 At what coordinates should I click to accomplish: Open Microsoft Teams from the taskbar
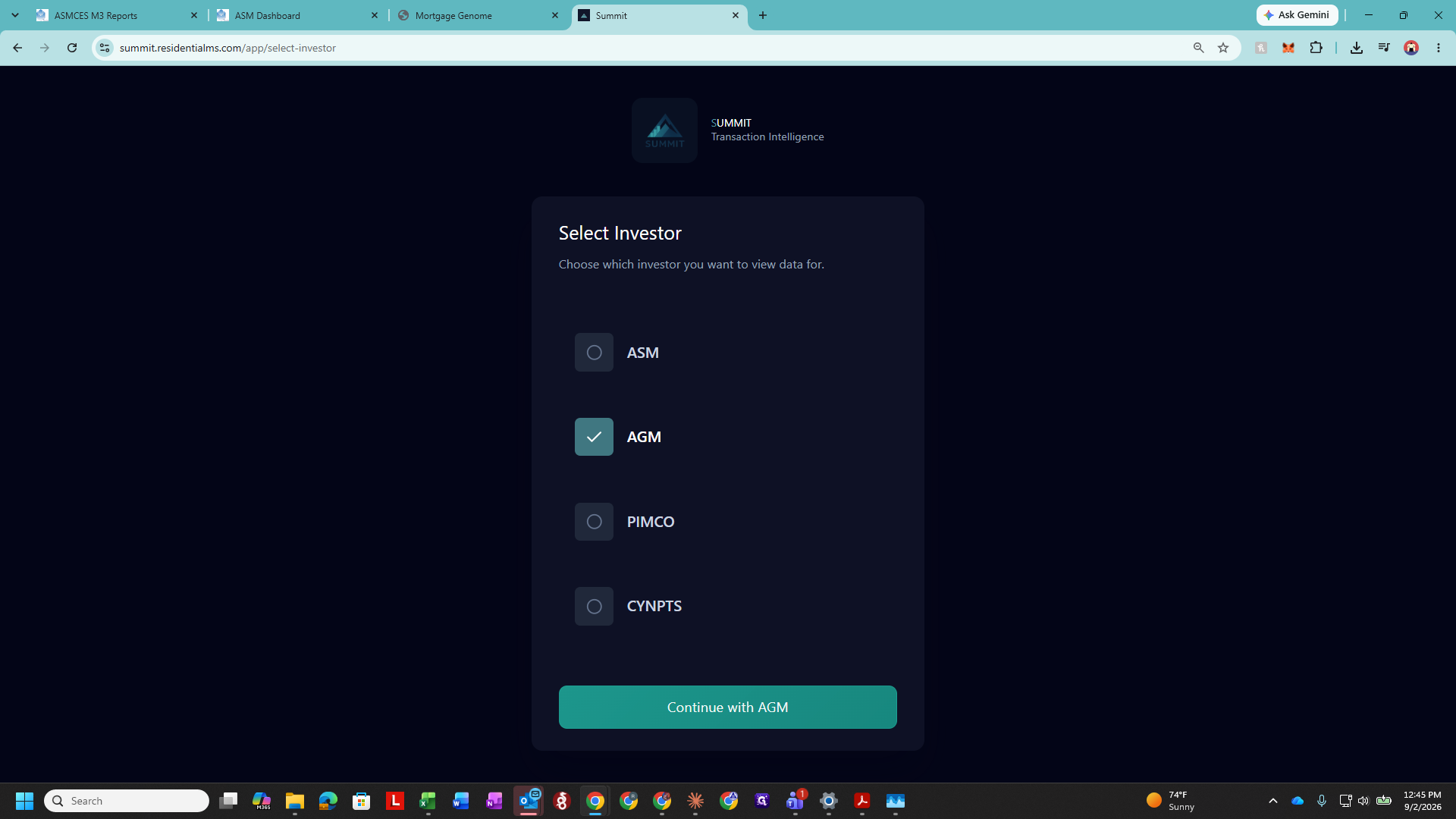coord(795,801)
